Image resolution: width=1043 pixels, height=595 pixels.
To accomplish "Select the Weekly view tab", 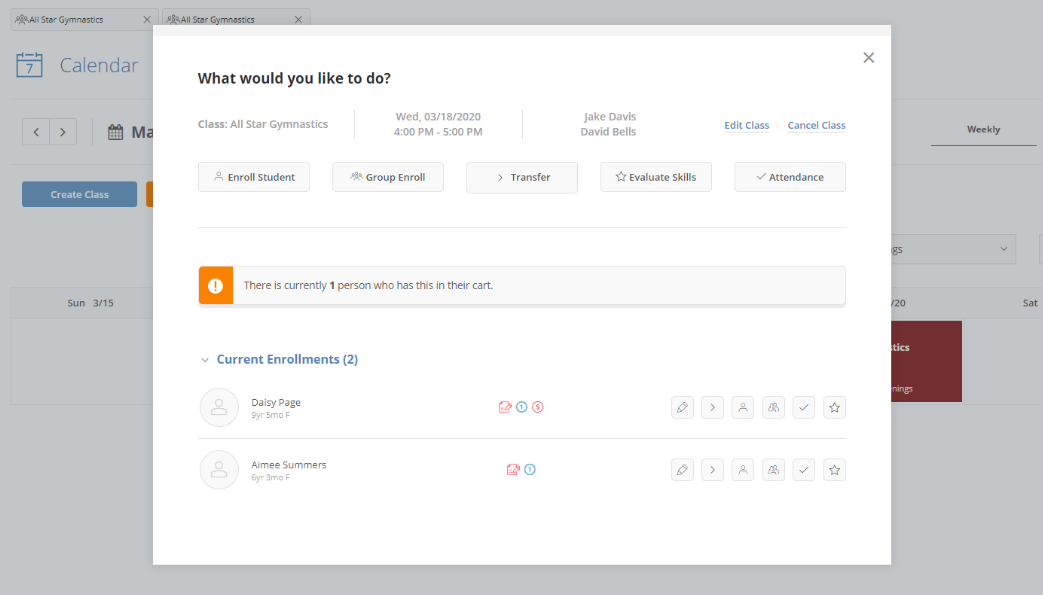I will [983, 130].
